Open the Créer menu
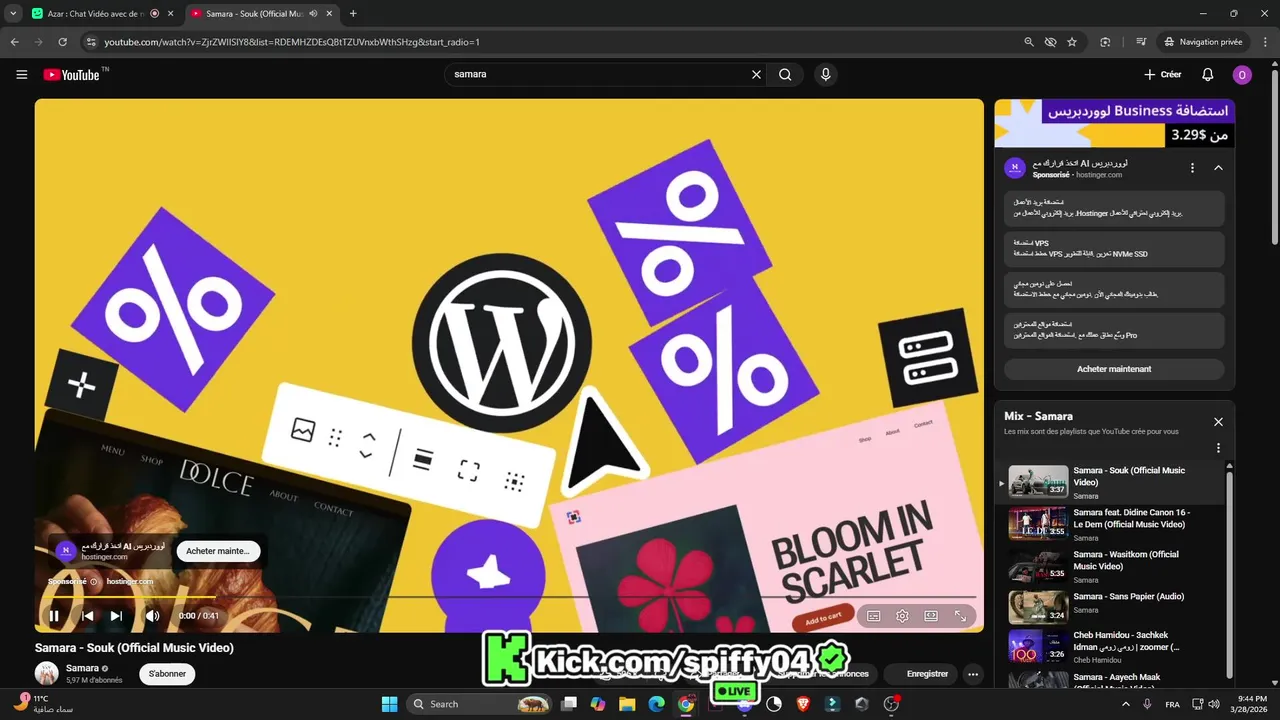Image resolution: width=1280 pixels, height=720 pixels. coord(1162,74)
